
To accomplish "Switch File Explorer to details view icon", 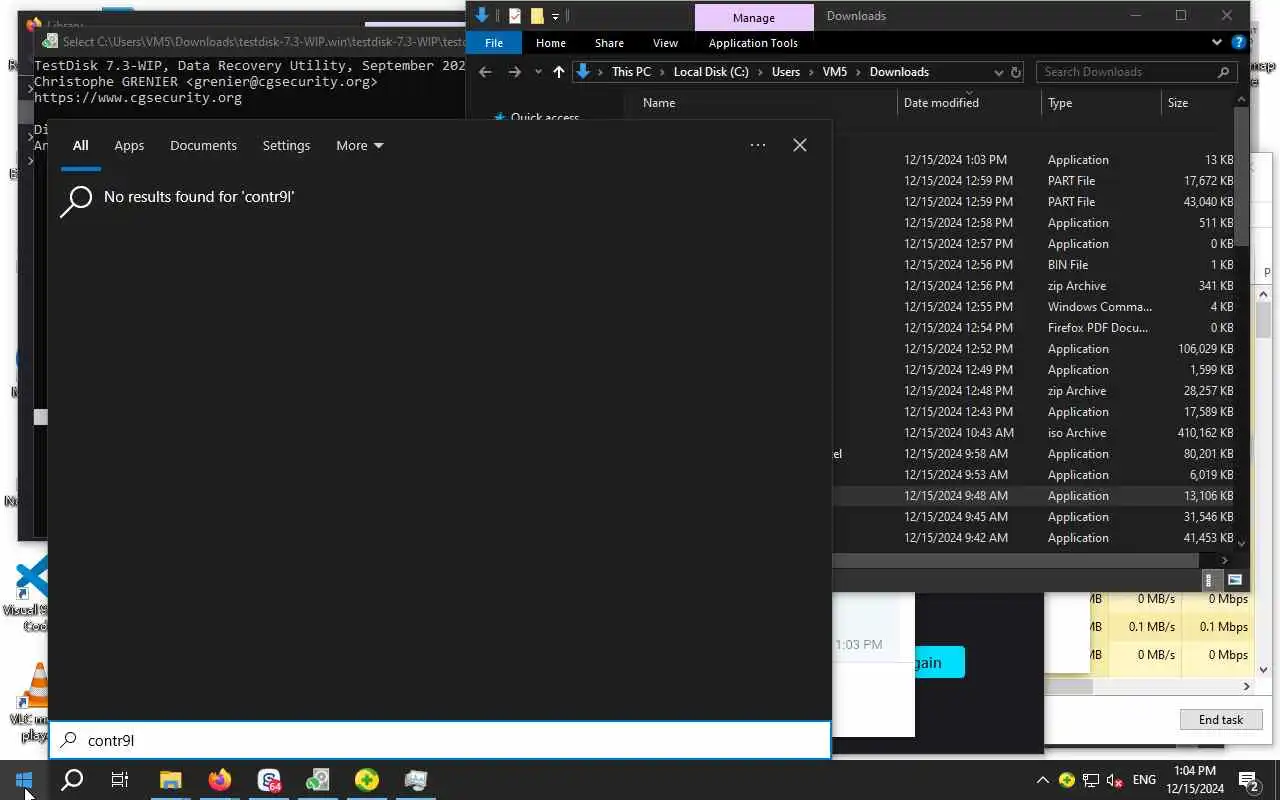I will click(x=1209, y=580).
